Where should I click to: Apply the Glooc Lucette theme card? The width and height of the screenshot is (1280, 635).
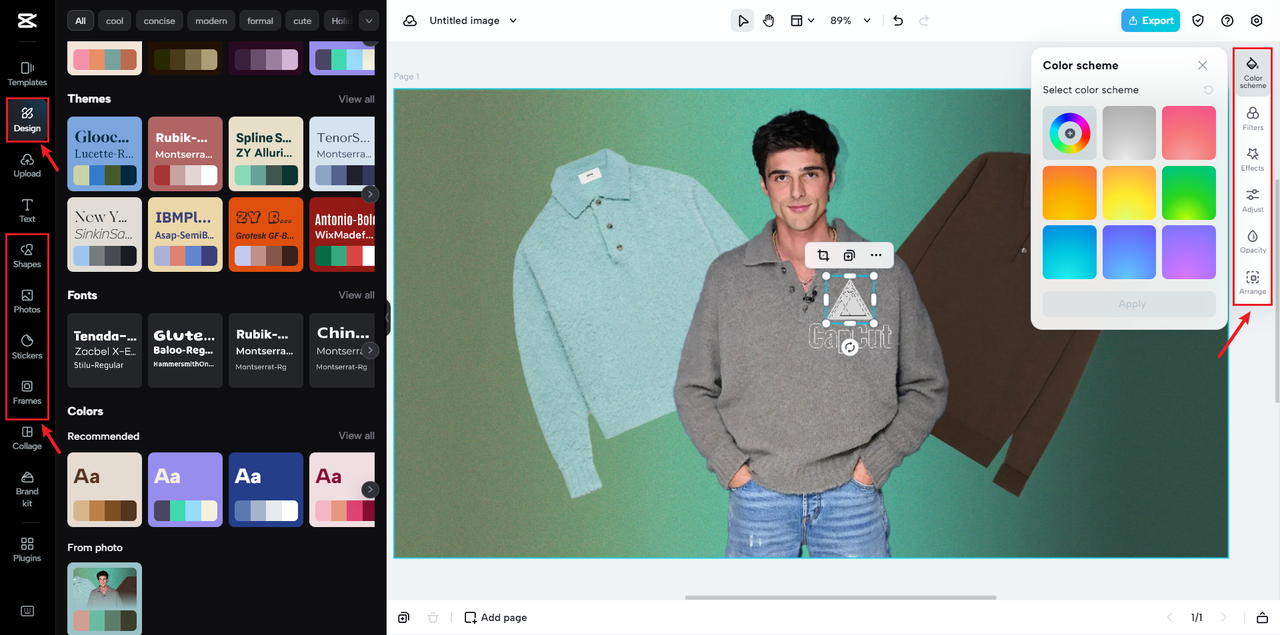pyautogui.click(x=105, y=152)
